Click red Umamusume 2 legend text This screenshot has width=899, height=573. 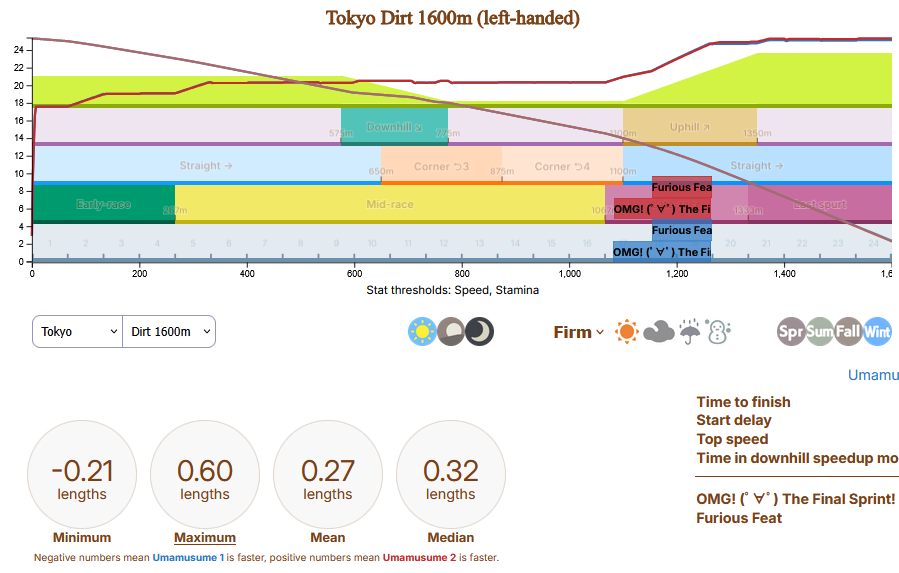(x=419, y=558)
